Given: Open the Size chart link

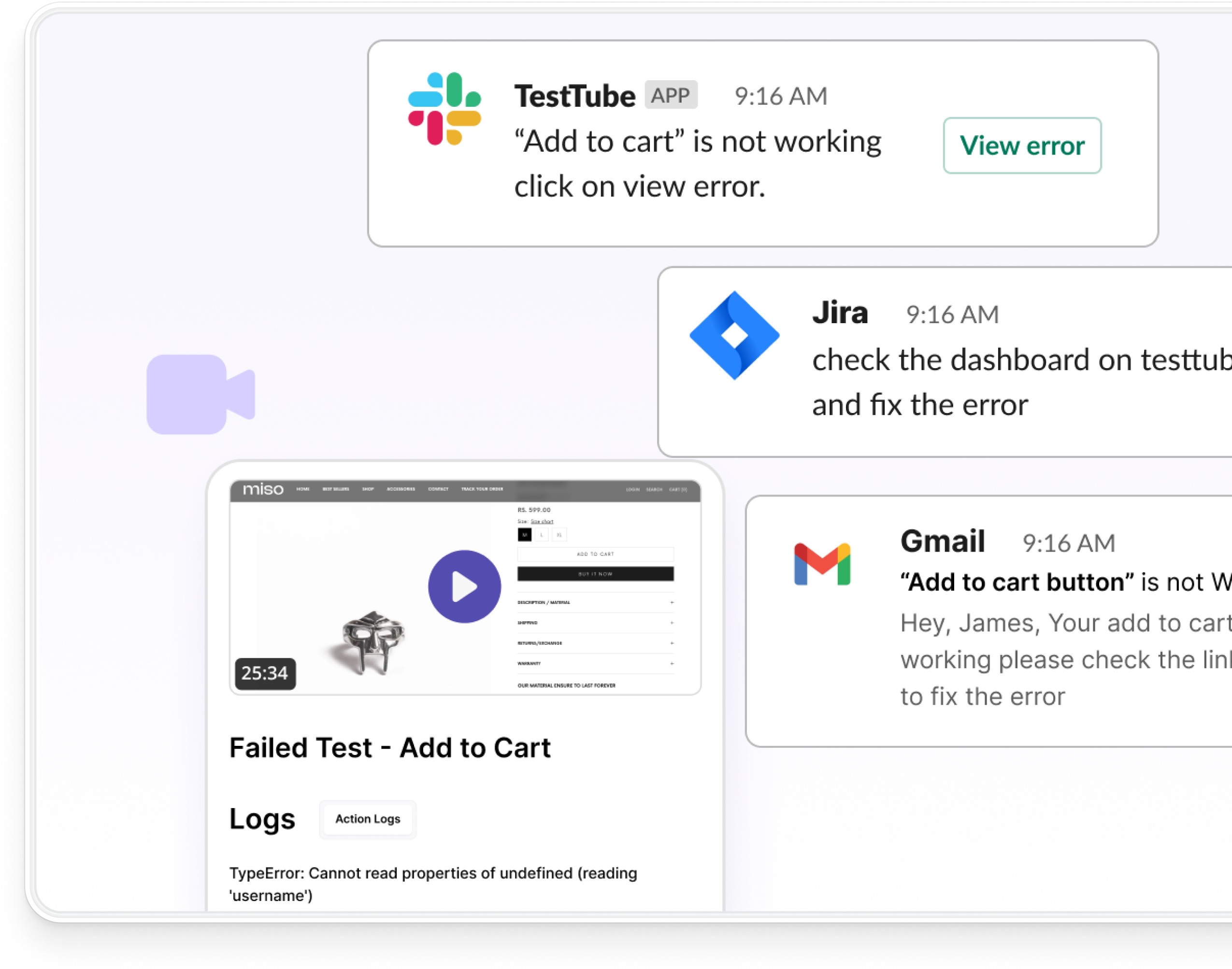Looking at the screenshot, I should 542,521.
